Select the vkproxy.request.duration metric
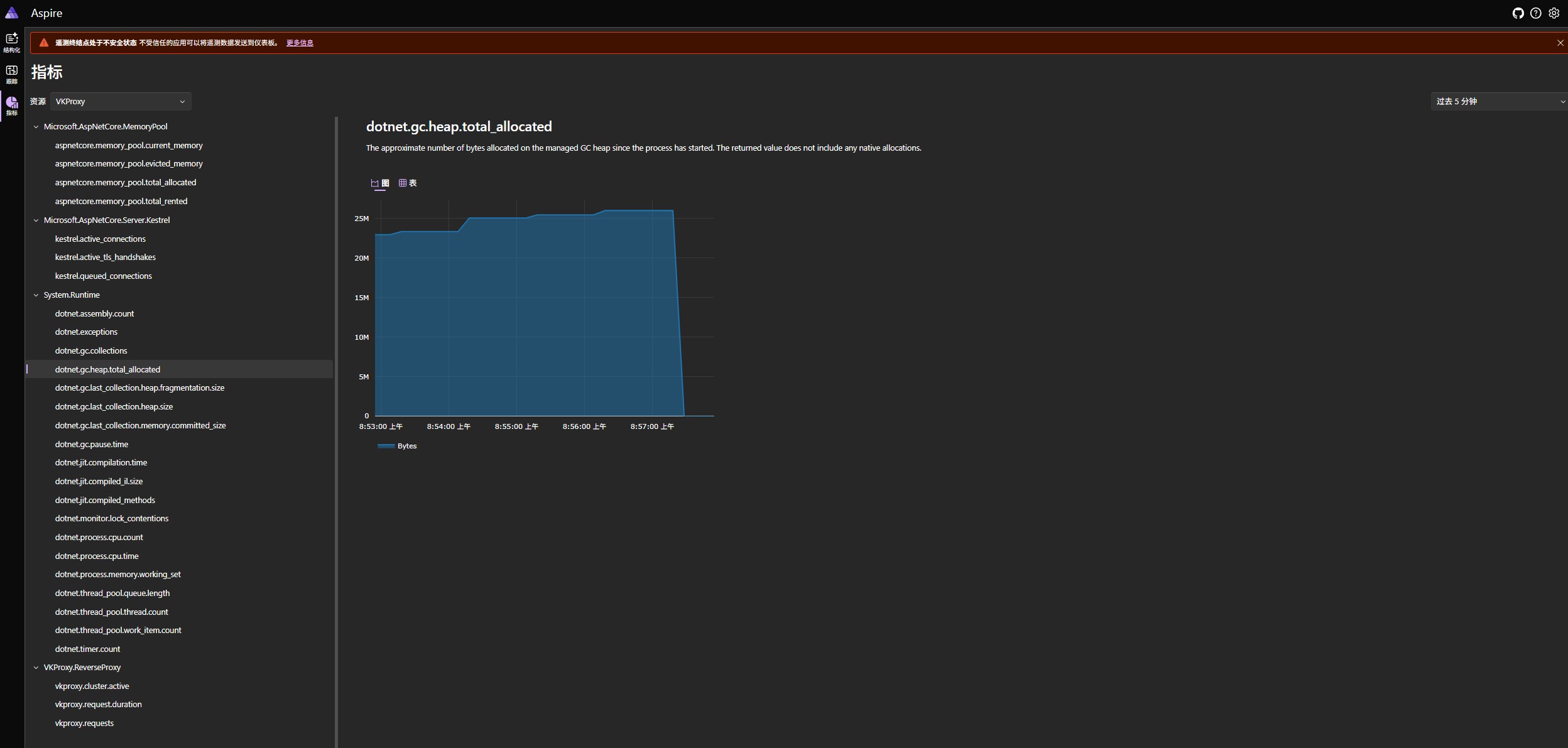The width and height of the screenshot is (1568, 748). tap(98, 705)
